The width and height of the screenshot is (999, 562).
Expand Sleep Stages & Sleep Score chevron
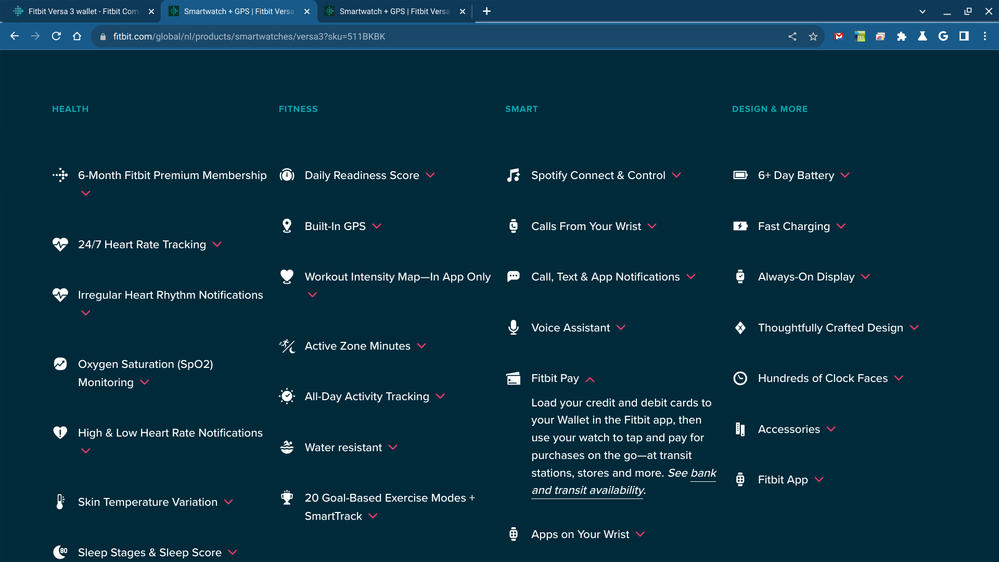[x=233, y=552]
